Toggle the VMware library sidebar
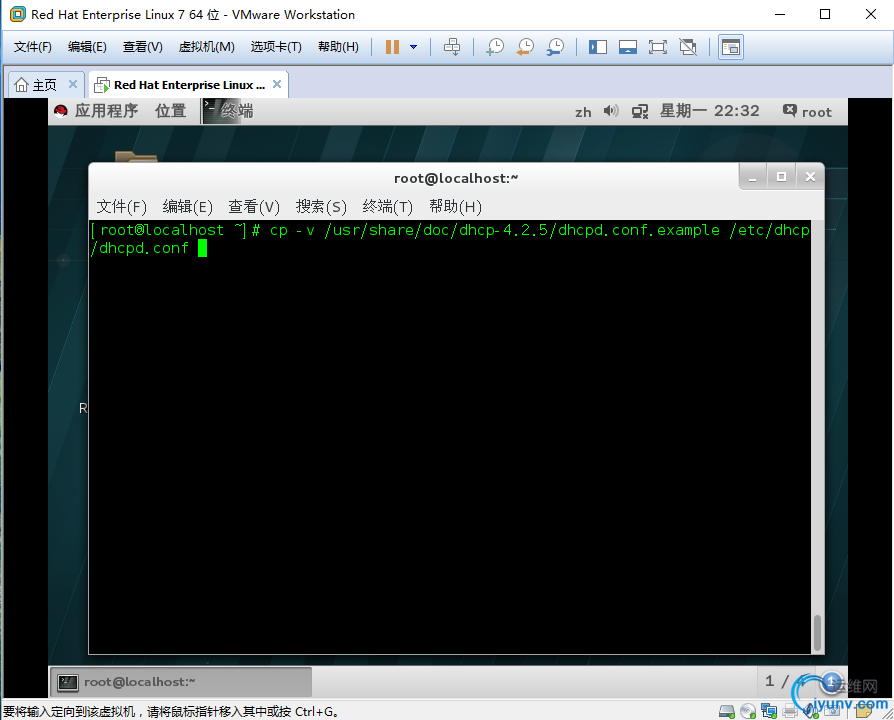Image resolution: width=894 pixels, height=720 pixels. (598, 47)
